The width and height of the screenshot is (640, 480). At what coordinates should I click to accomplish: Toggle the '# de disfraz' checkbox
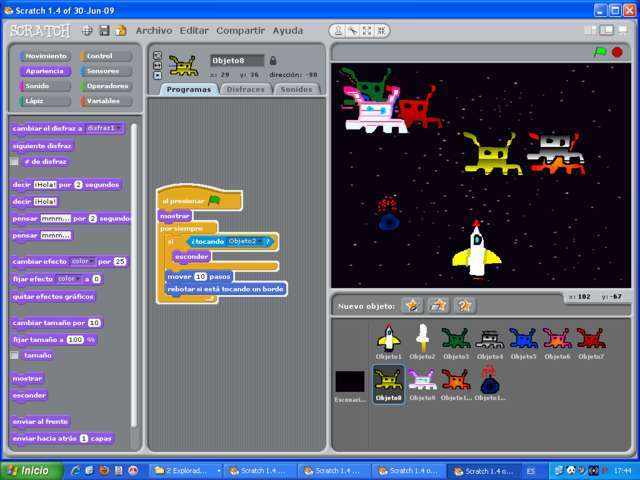pos(14,161)
